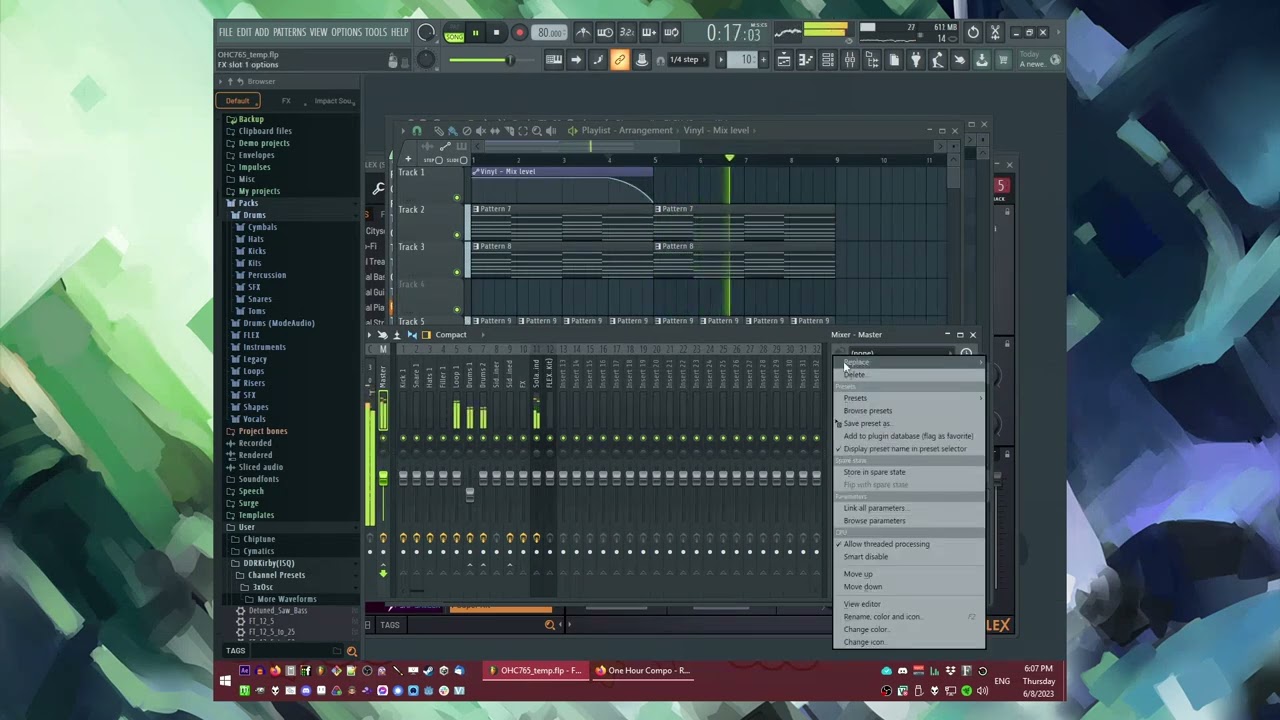
Task: Open the 1/4 step snap dropdown
Action: pyautogui.click(x=687, y=60)
